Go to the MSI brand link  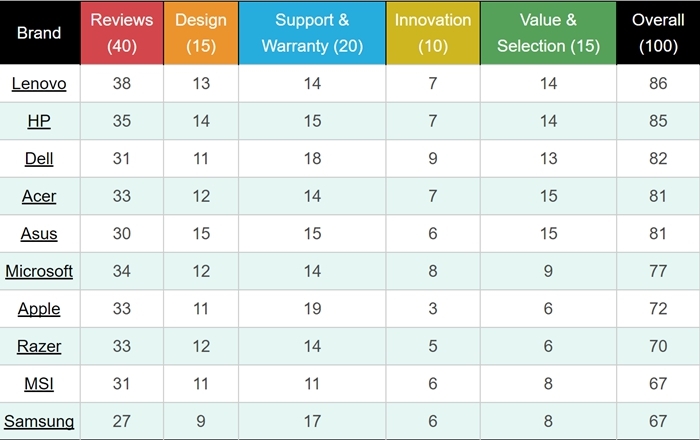(x=39, y=384)
